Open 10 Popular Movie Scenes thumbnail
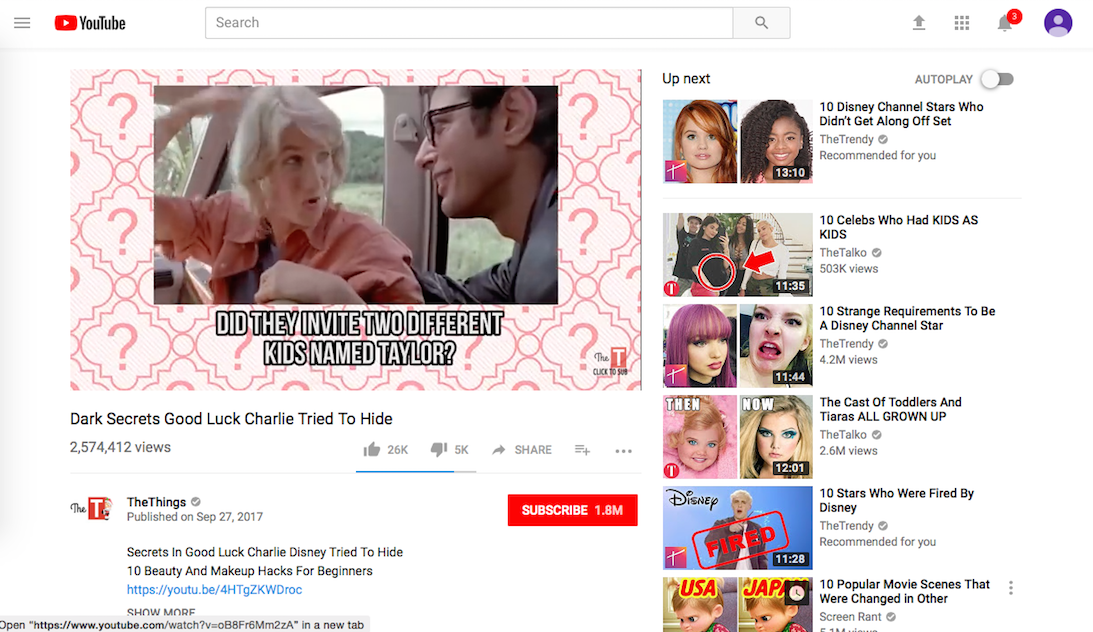The width and height of the screenshot is (1093, 632). pos(737,604)
